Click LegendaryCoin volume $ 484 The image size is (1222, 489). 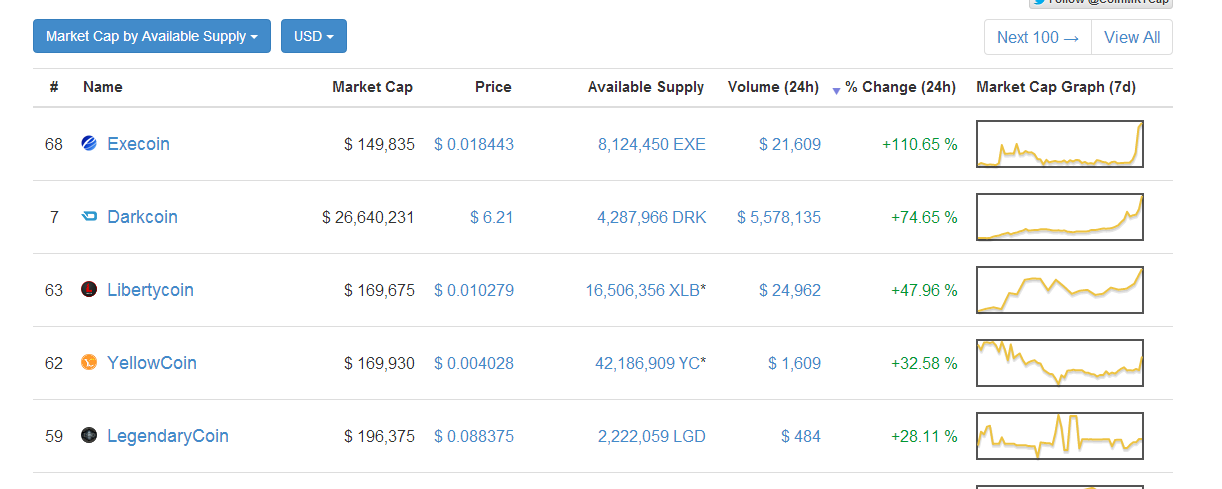(801, 436)
